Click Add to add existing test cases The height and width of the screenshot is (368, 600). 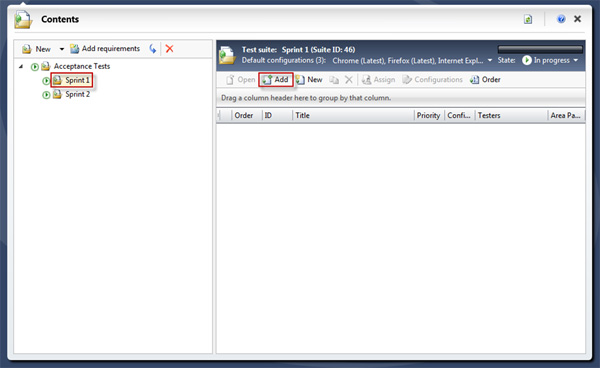pyautogui.click(x=276, y=80)
